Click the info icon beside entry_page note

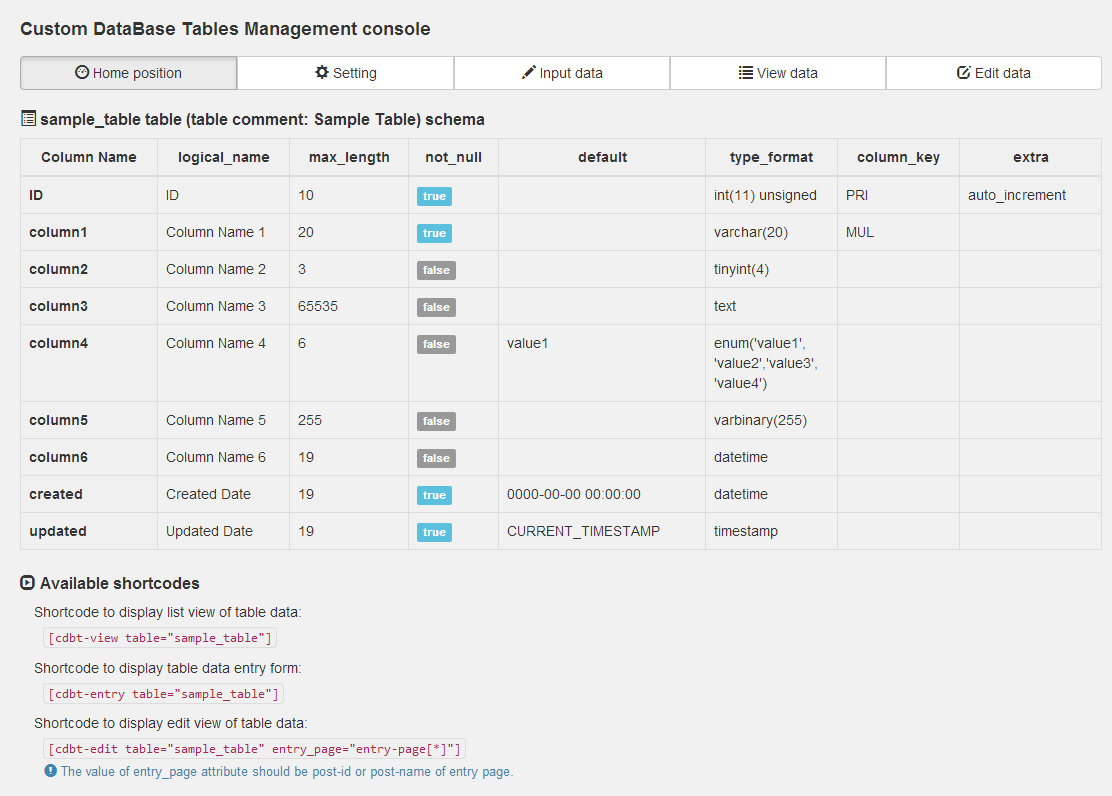50,771
